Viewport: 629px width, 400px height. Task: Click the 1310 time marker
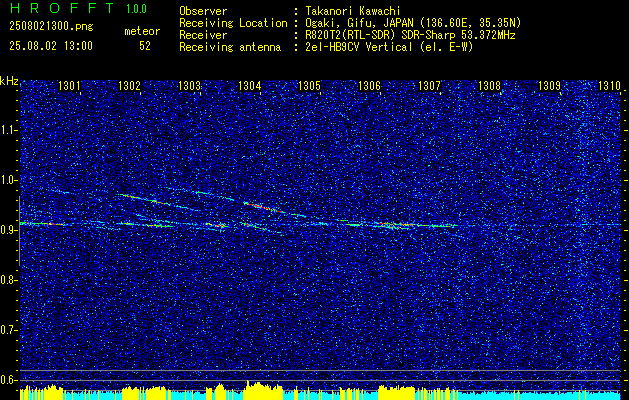pyautogui.click(x=609, y=85)
